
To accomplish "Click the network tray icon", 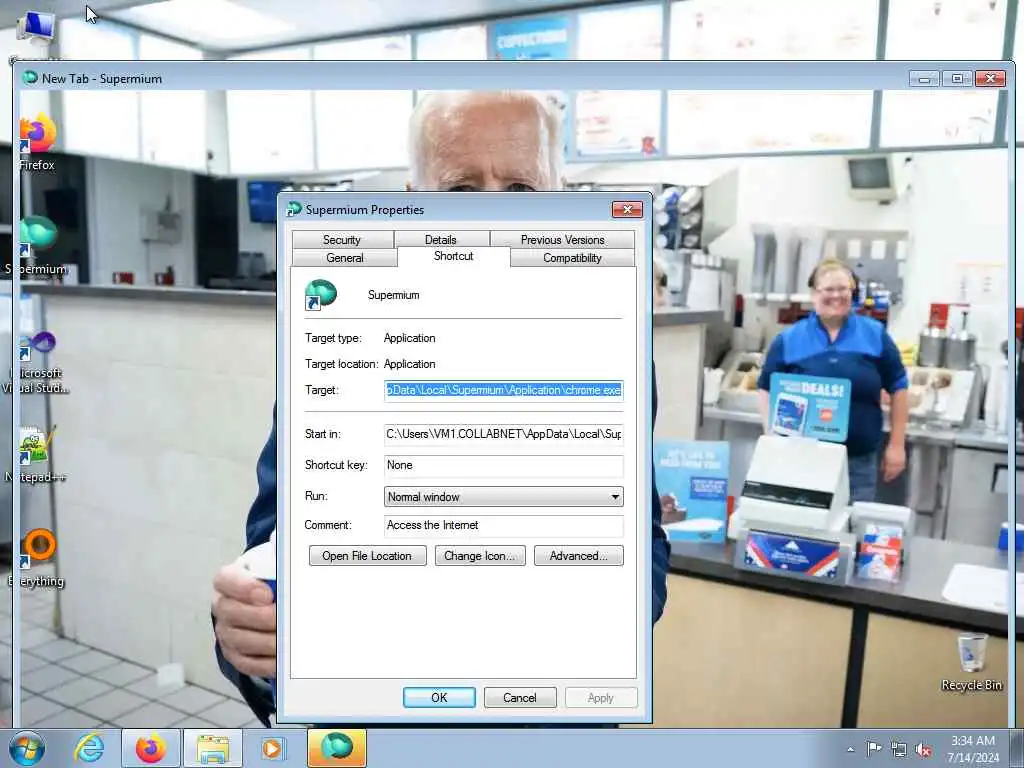I will (x=899, y=750).
